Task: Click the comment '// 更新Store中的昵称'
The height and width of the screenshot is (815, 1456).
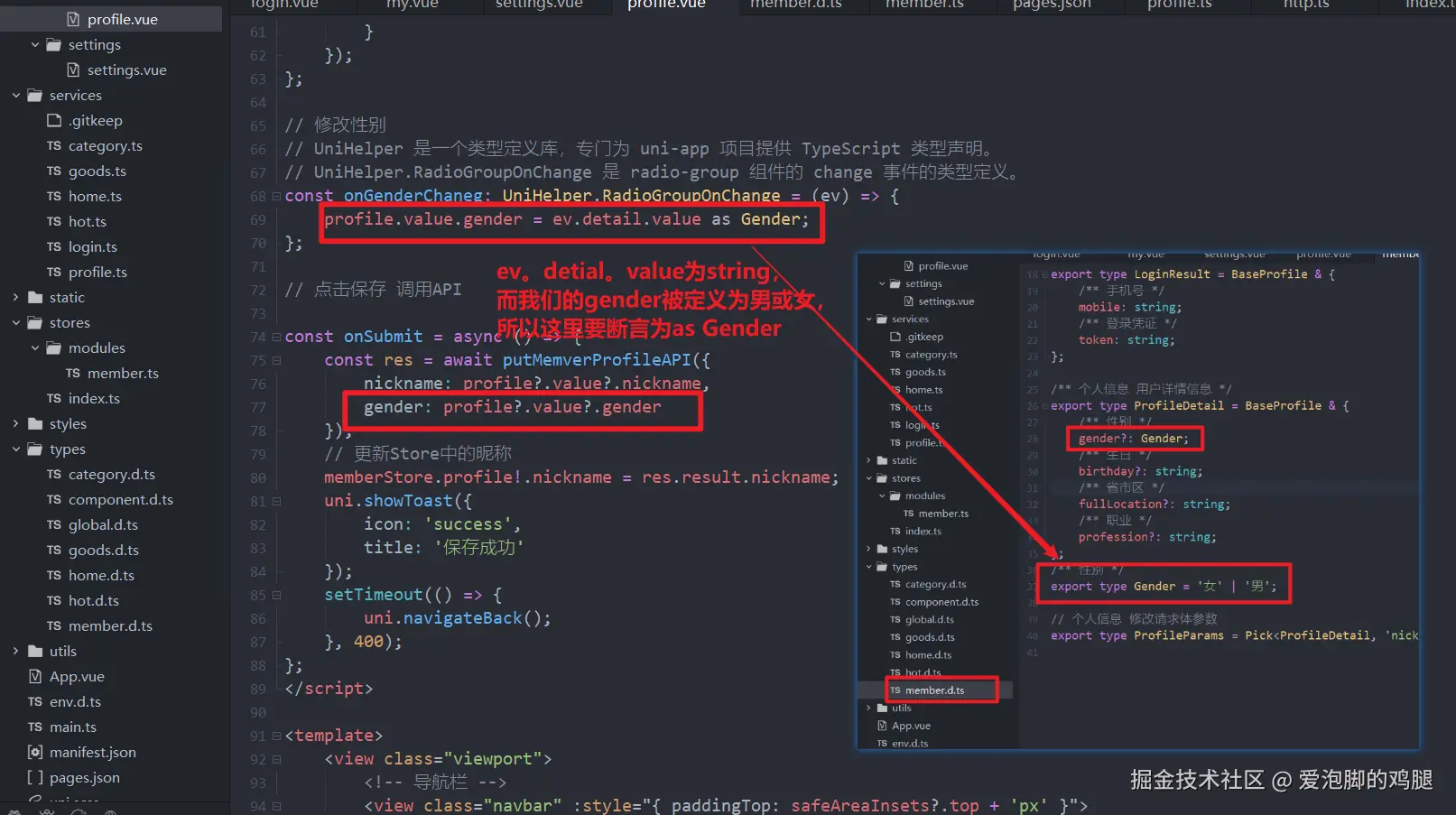Action: point(418,454)
